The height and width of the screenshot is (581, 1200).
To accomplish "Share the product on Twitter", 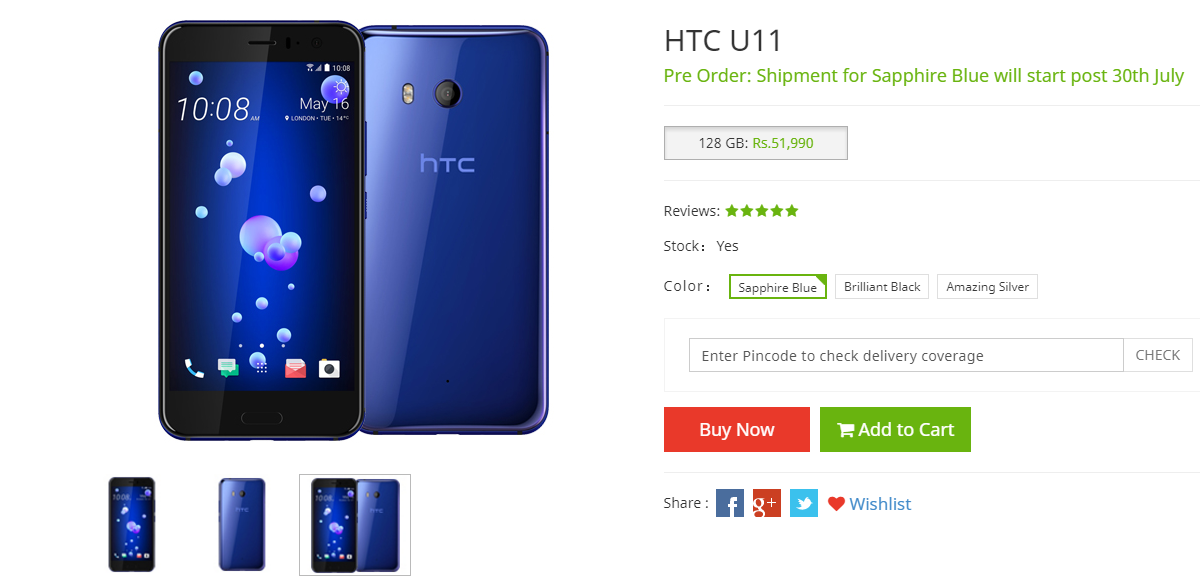I will pyautogui.click(x=804, y=503).
